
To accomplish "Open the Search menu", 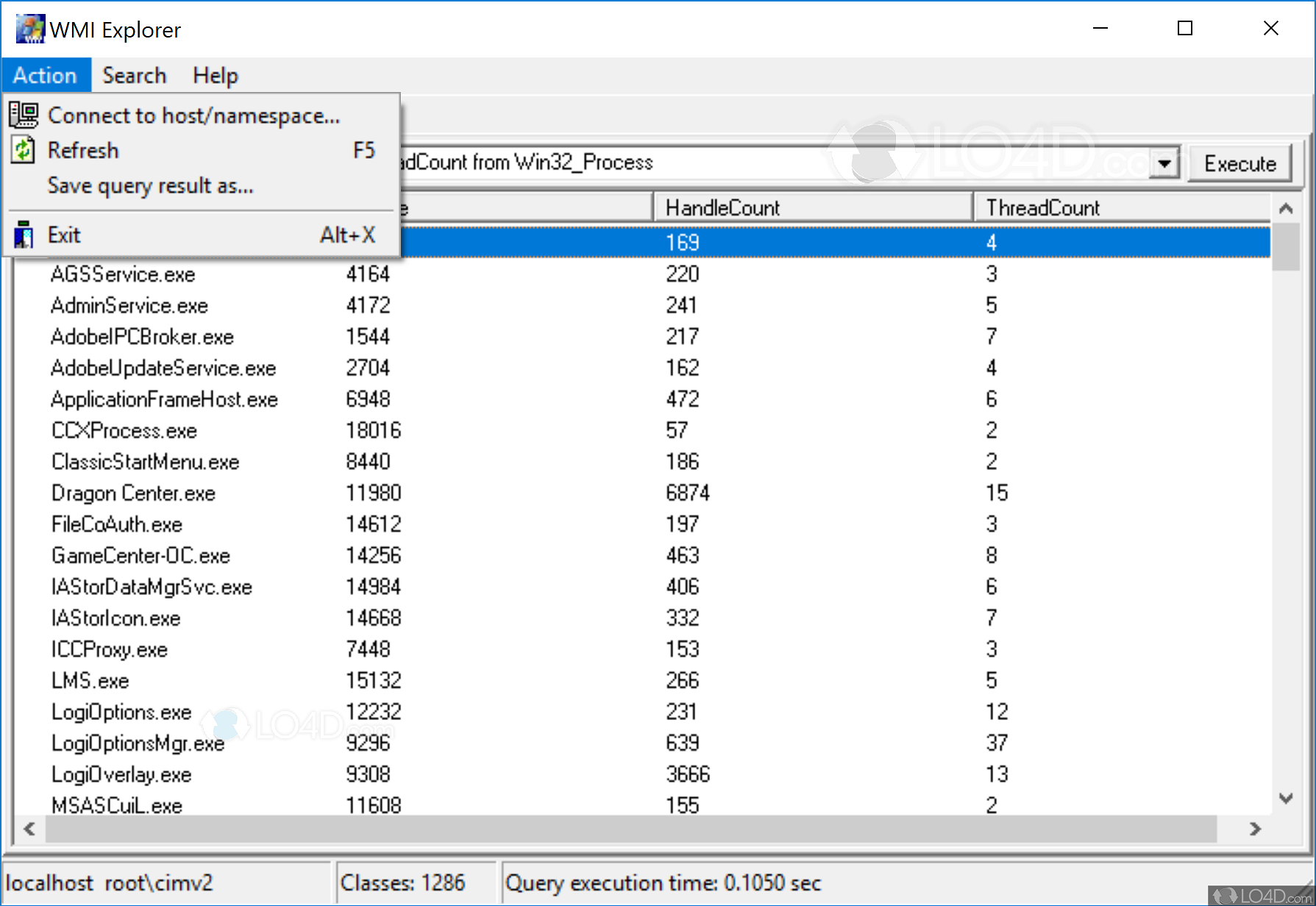I will tap(134, 75).
